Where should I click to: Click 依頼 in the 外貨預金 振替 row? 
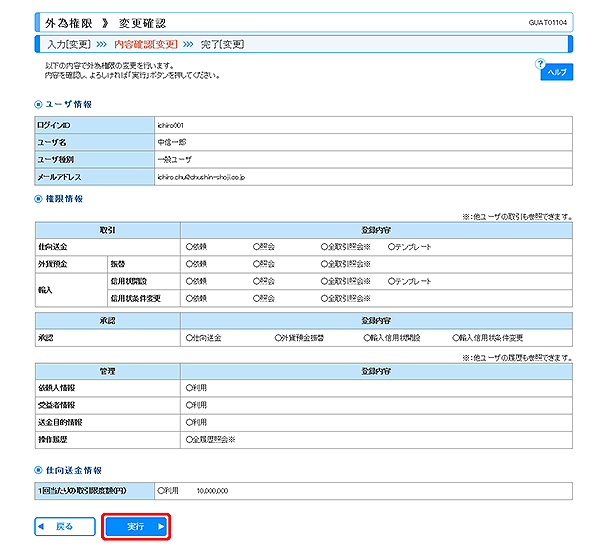(196, 264)
